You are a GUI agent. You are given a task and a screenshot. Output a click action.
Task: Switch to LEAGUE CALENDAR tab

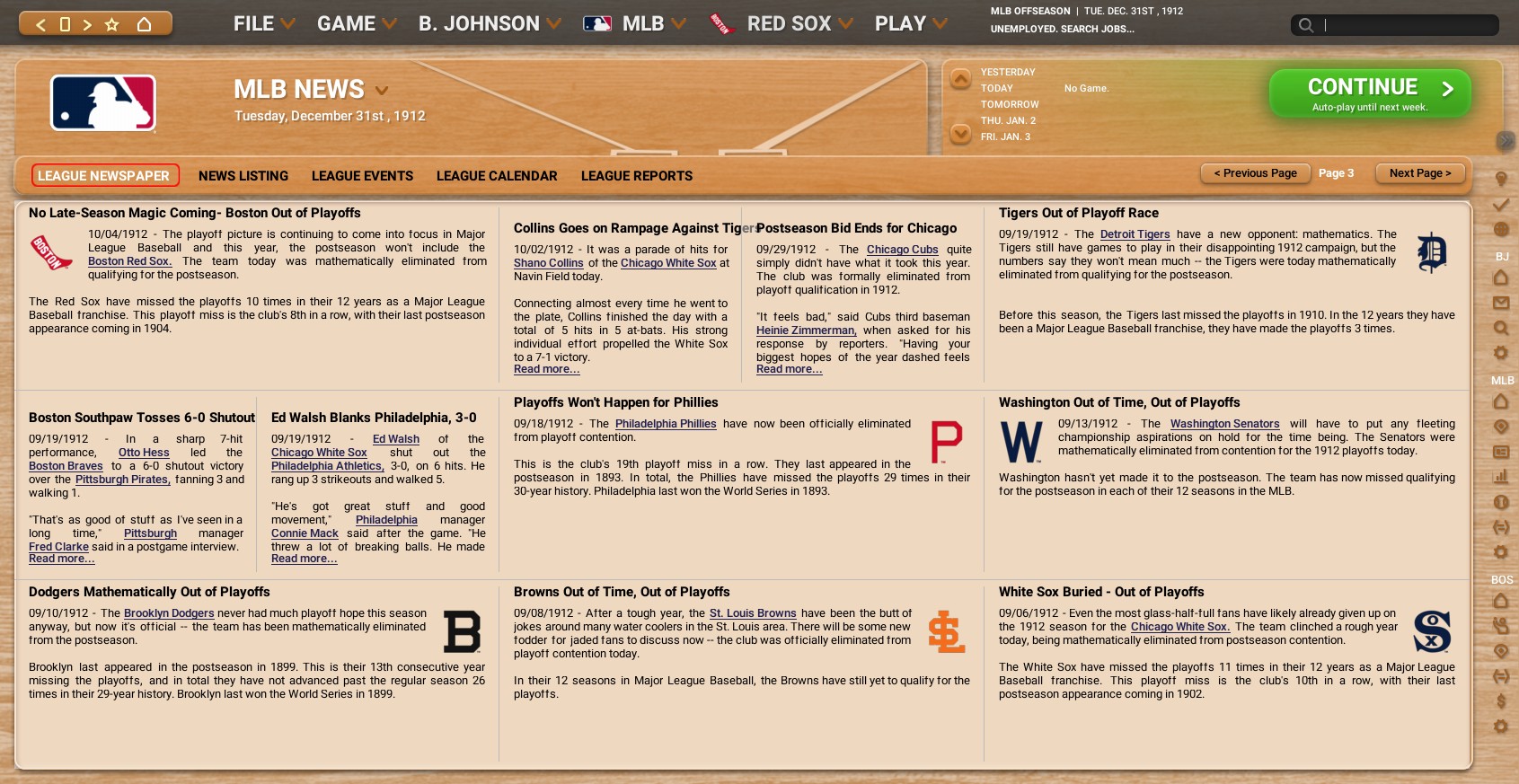coord(497,176)
